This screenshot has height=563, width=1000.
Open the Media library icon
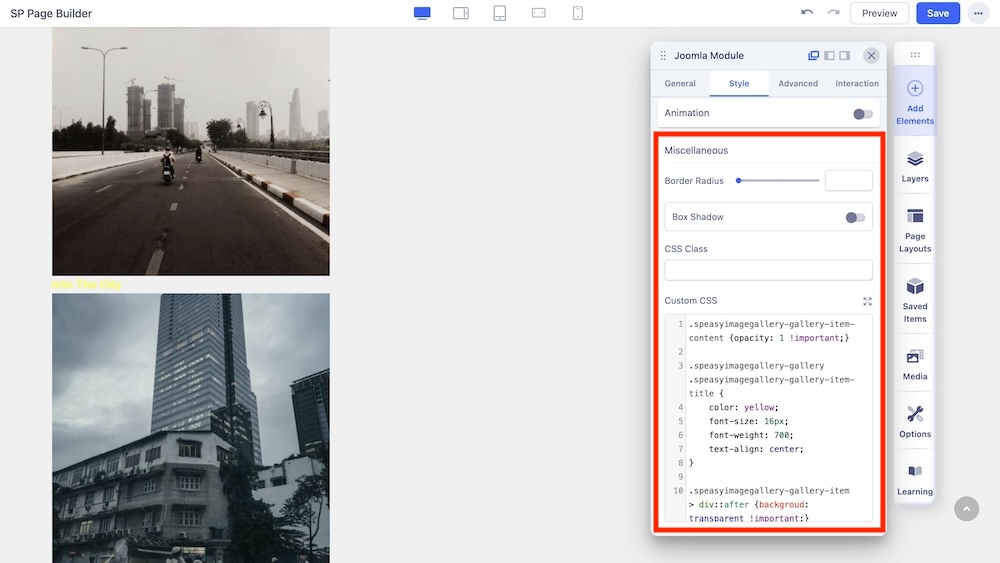click(x=914, y=363)
